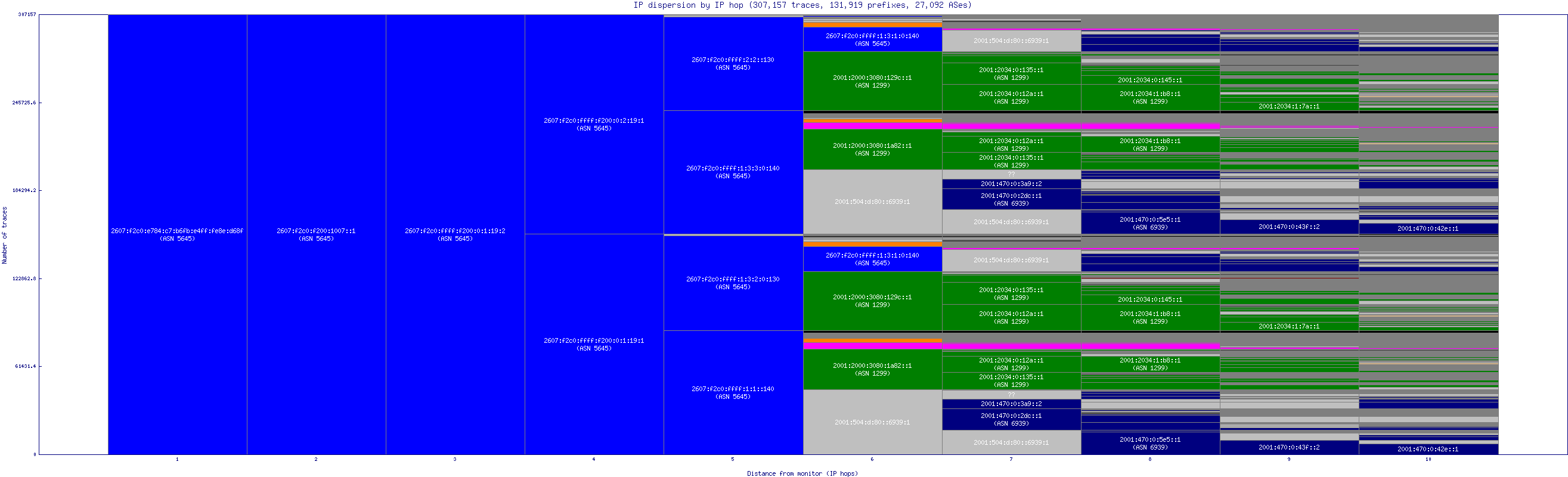The height and width of the screenshot is (477, 1568).
Task: Click the y-axis tick value 0
Action: (x=35, y=454)
